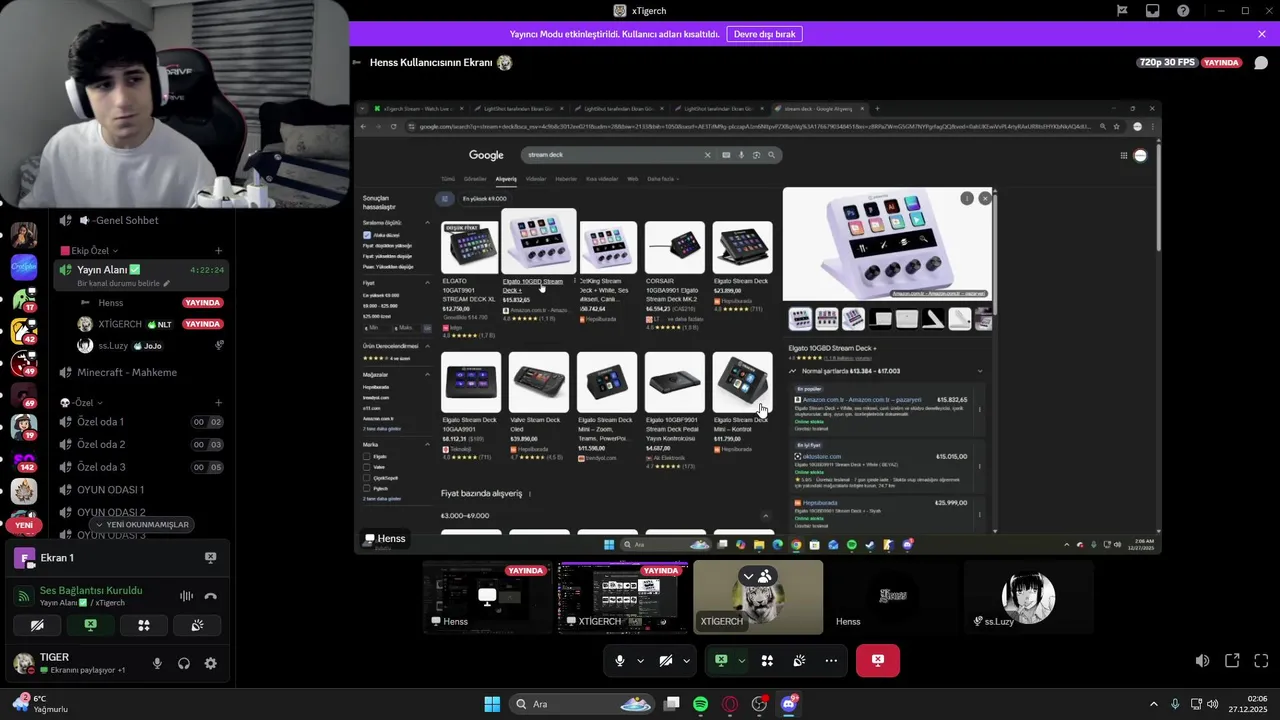Dismiss the purple Streamer Mode banner
Screen dimensions: 1280x720
(x=1262, y=34)
